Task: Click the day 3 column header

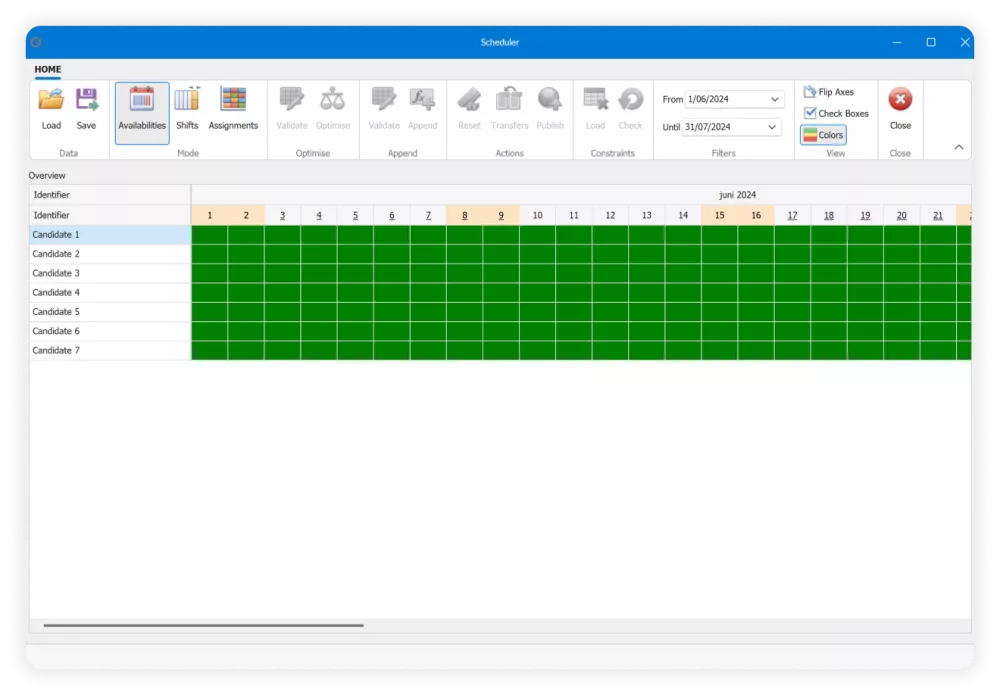Action: pyautogui.click(x=283, y=216)
